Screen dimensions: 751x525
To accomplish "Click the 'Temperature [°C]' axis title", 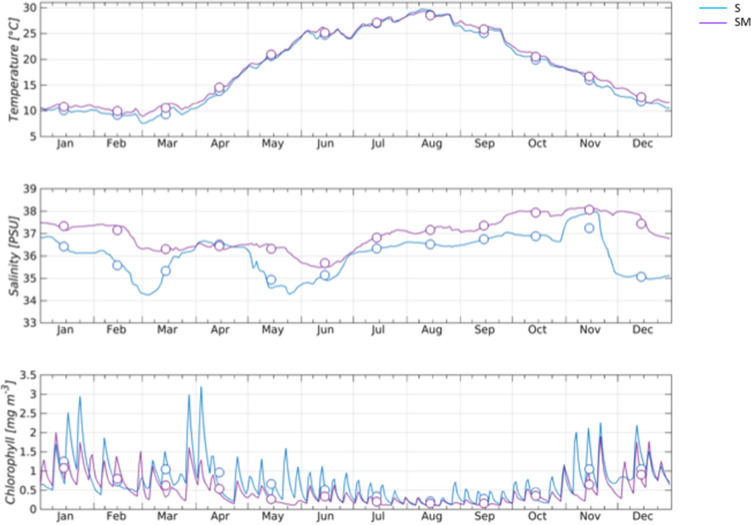I will (14, 69).
